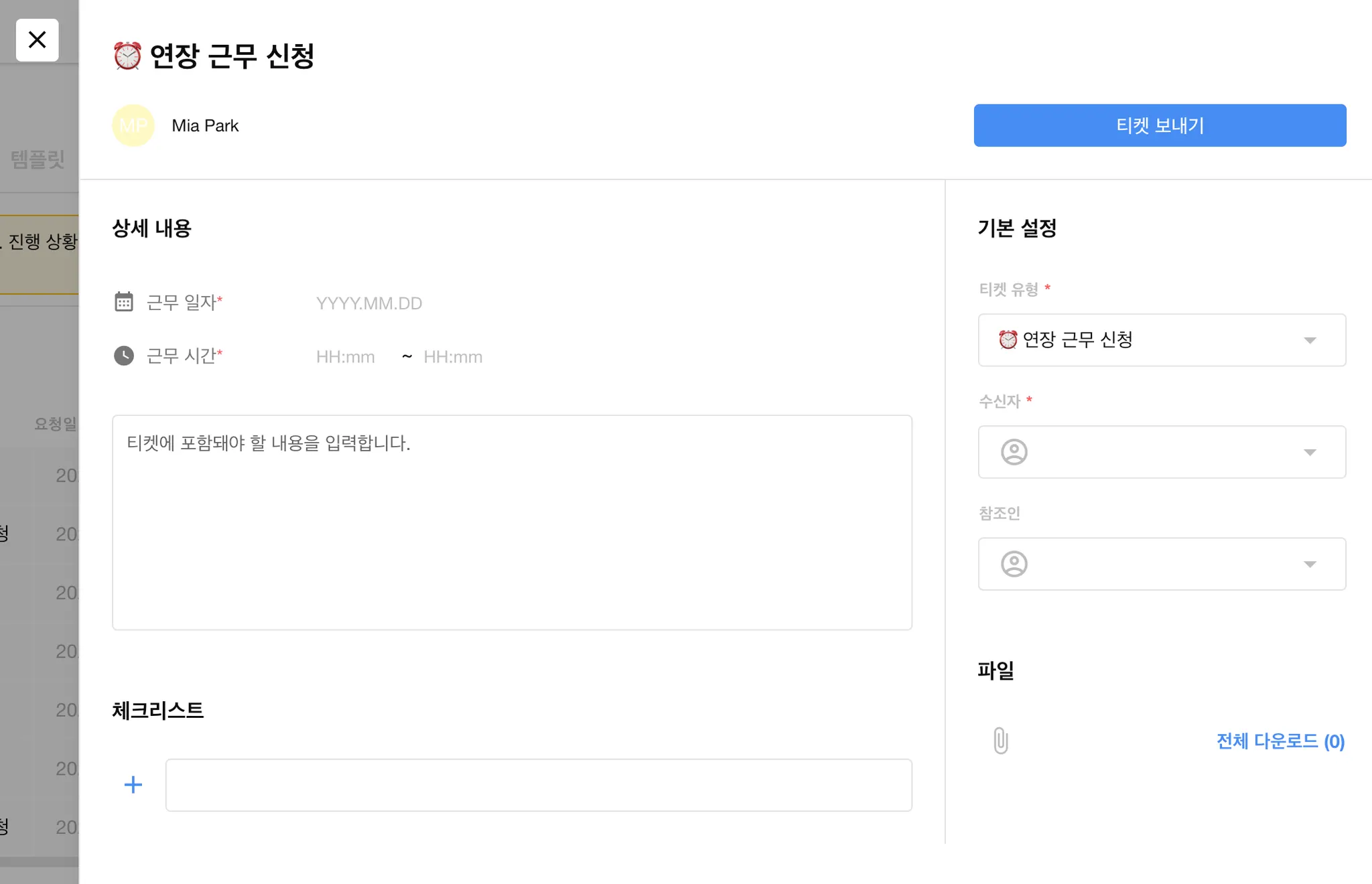Click the alarm clock icon in title
Viewport: 1372px width, 884px height.
tap(127, 56)
